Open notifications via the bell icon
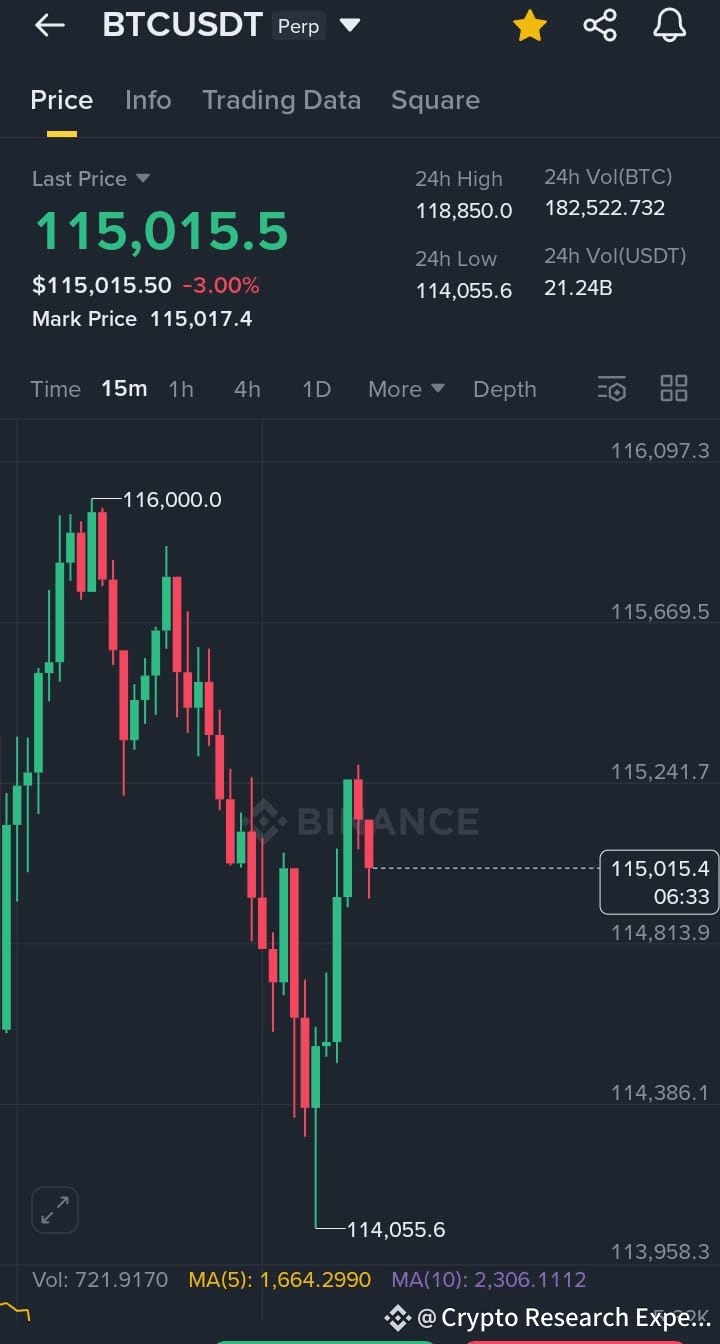 point(668,25)
